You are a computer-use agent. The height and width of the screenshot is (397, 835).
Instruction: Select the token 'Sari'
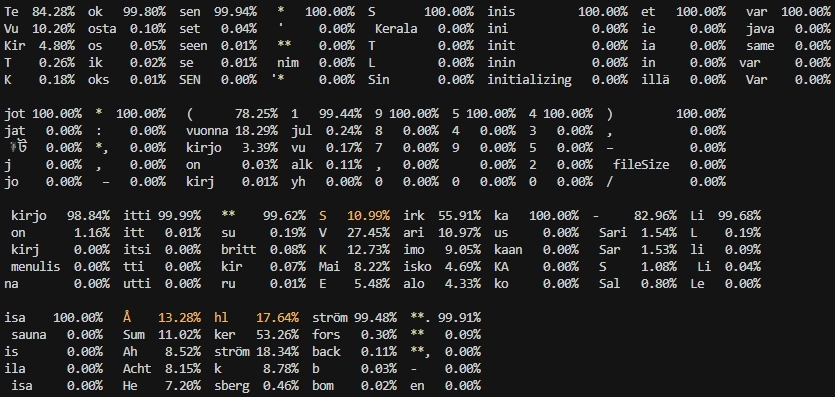point(613,233)
